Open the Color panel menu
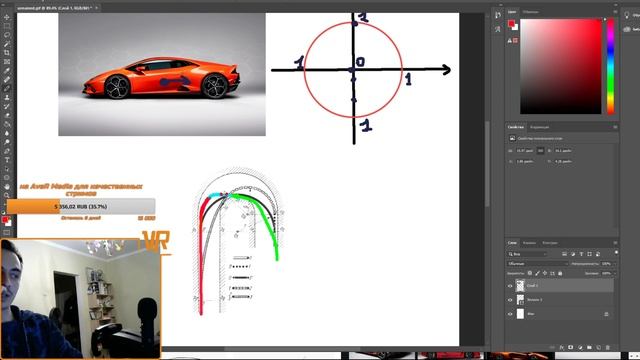Viewport: 640px width, 360px height. pos(615,12)
